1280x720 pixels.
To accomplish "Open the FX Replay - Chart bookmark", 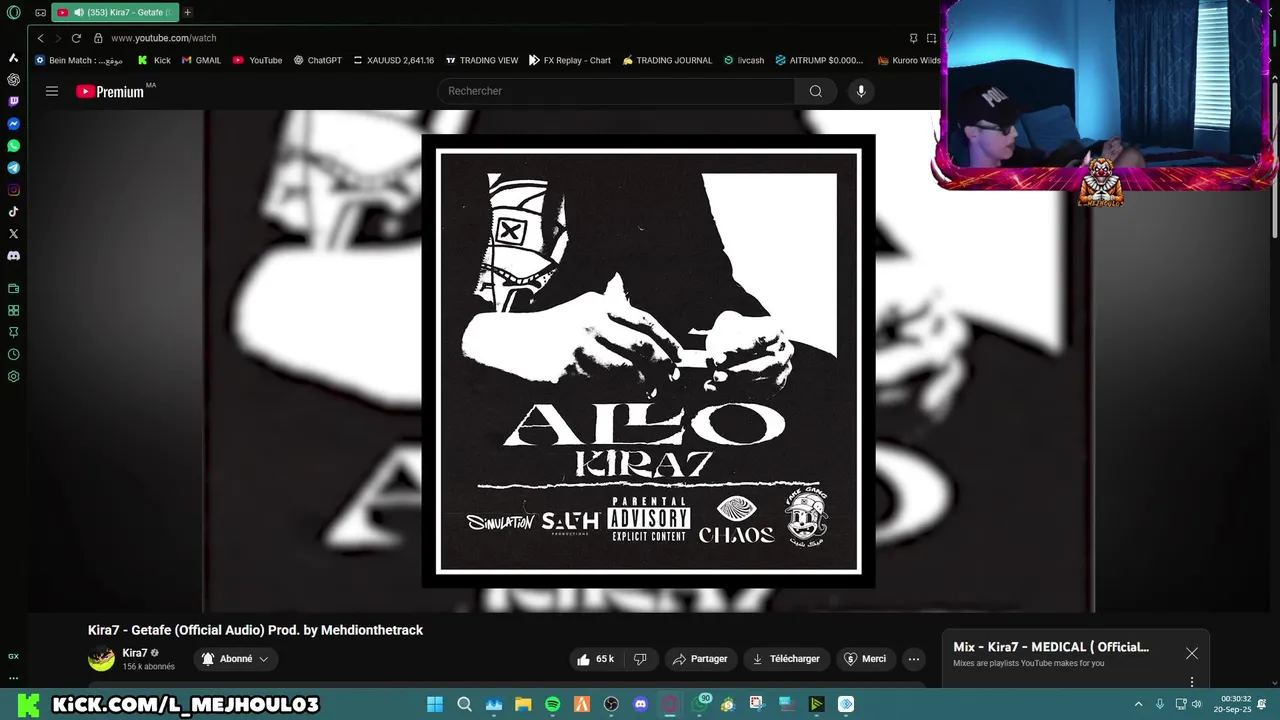I will pyautogui.click(x=570, y=60).
